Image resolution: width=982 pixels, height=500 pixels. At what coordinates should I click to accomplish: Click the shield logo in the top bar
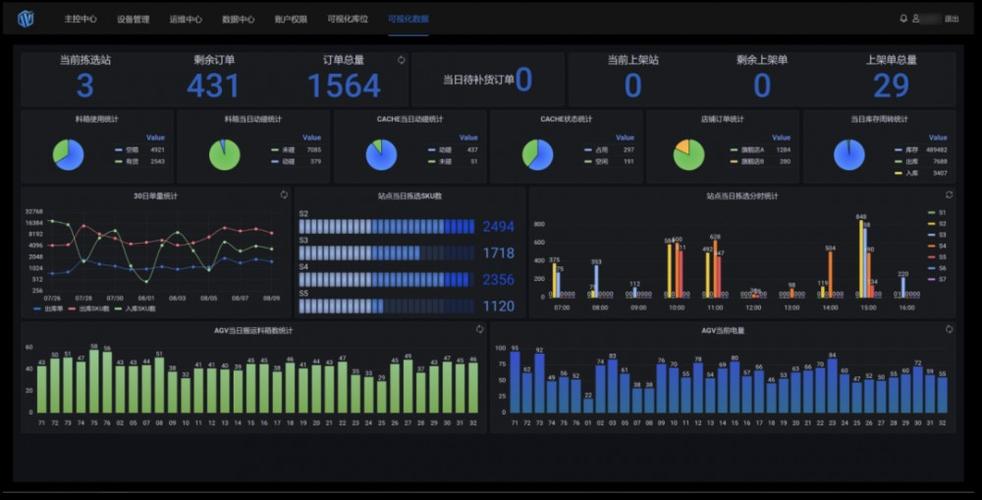(x=26, y=19)
